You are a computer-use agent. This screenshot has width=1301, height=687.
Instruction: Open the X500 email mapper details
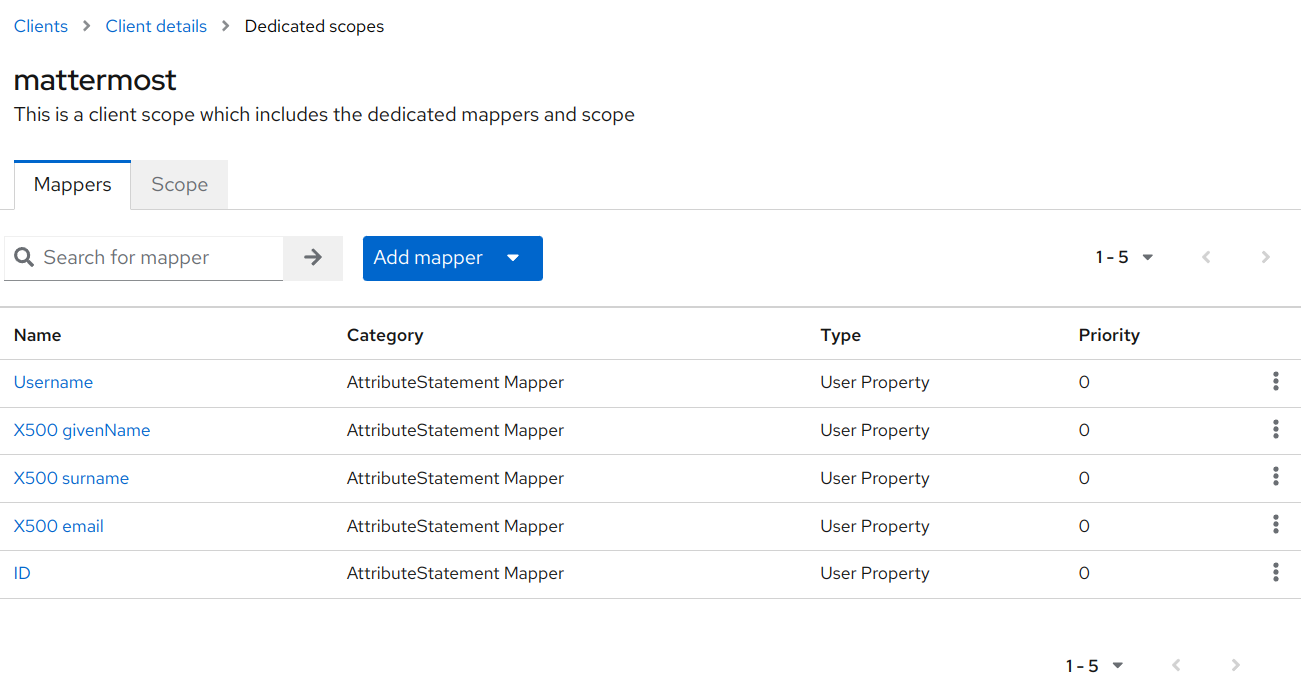pyautogui.click(x=58, y=526)
